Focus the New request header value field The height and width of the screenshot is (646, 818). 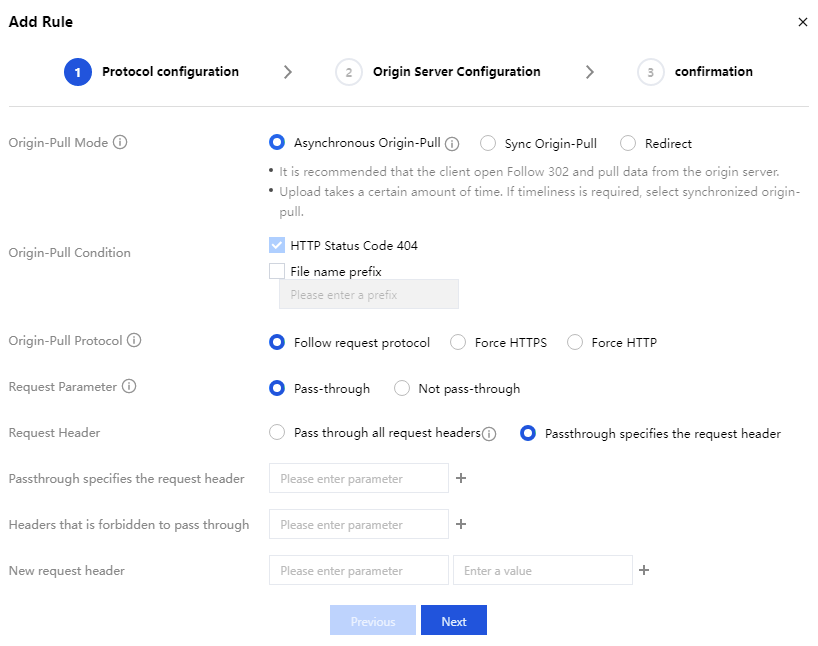[542, 571]
